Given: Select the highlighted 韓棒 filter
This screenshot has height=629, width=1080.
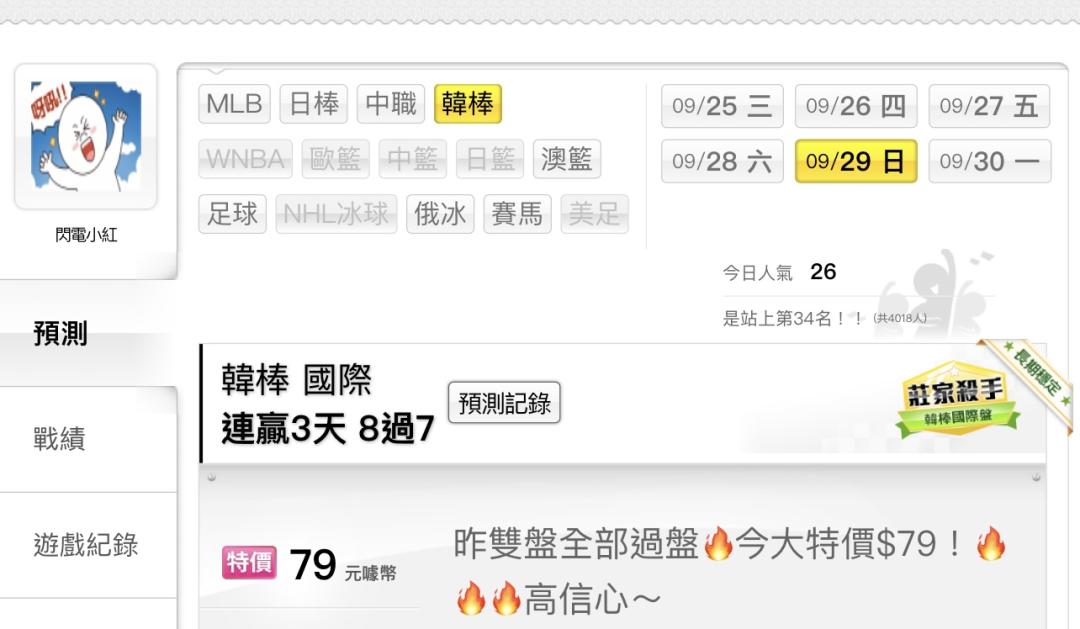Looking at the screenshot, I should (x=468, y=104).
